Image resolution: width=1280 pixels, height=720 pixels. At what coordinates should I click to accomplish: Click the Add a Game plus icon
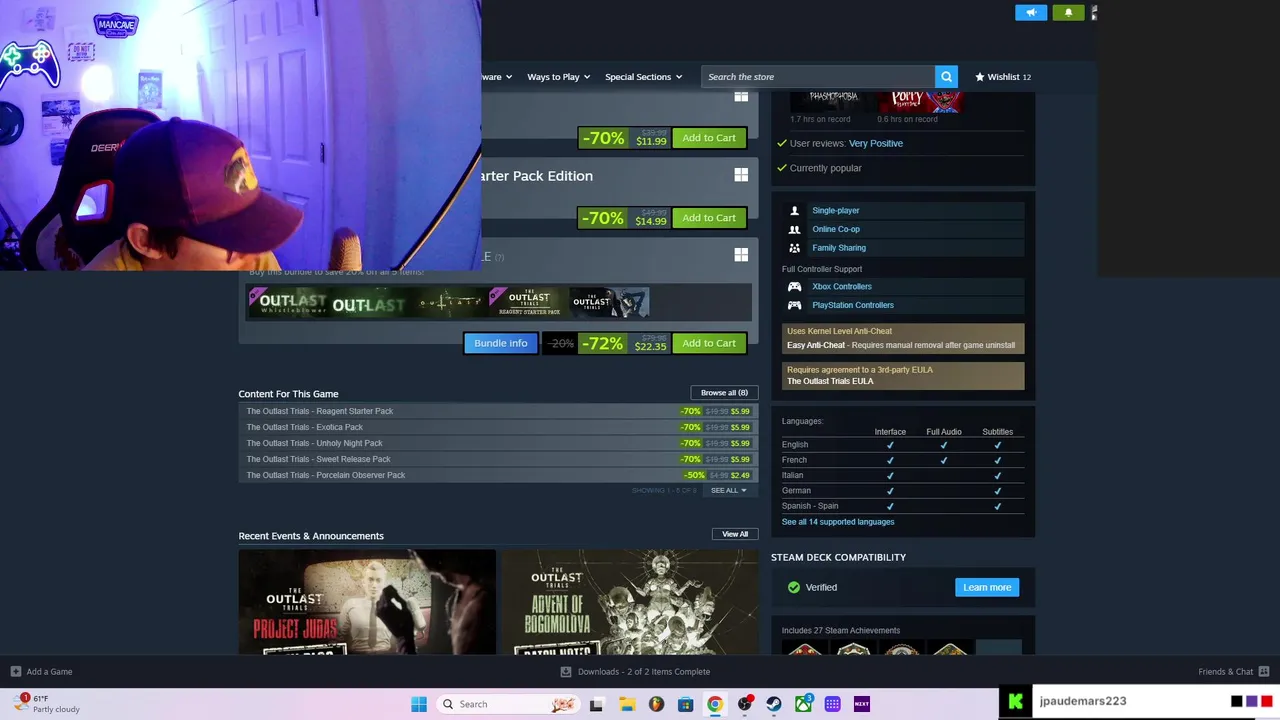click(x=15, y=672)
